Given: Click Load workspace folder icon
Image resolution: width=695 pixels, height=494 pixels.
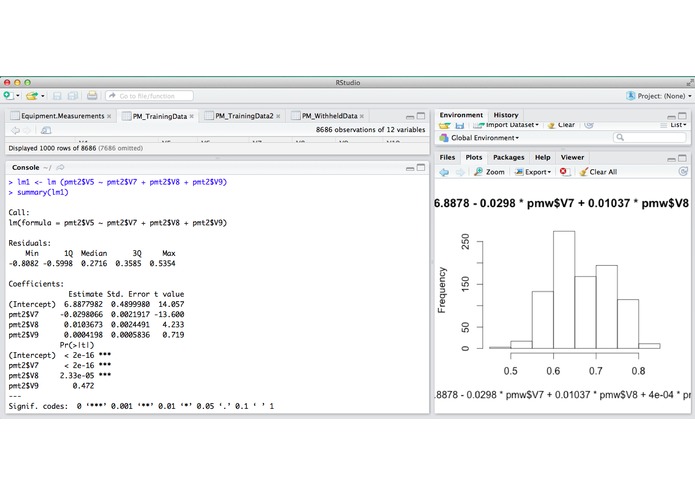Looking at the screenshot, I should 445,125.
